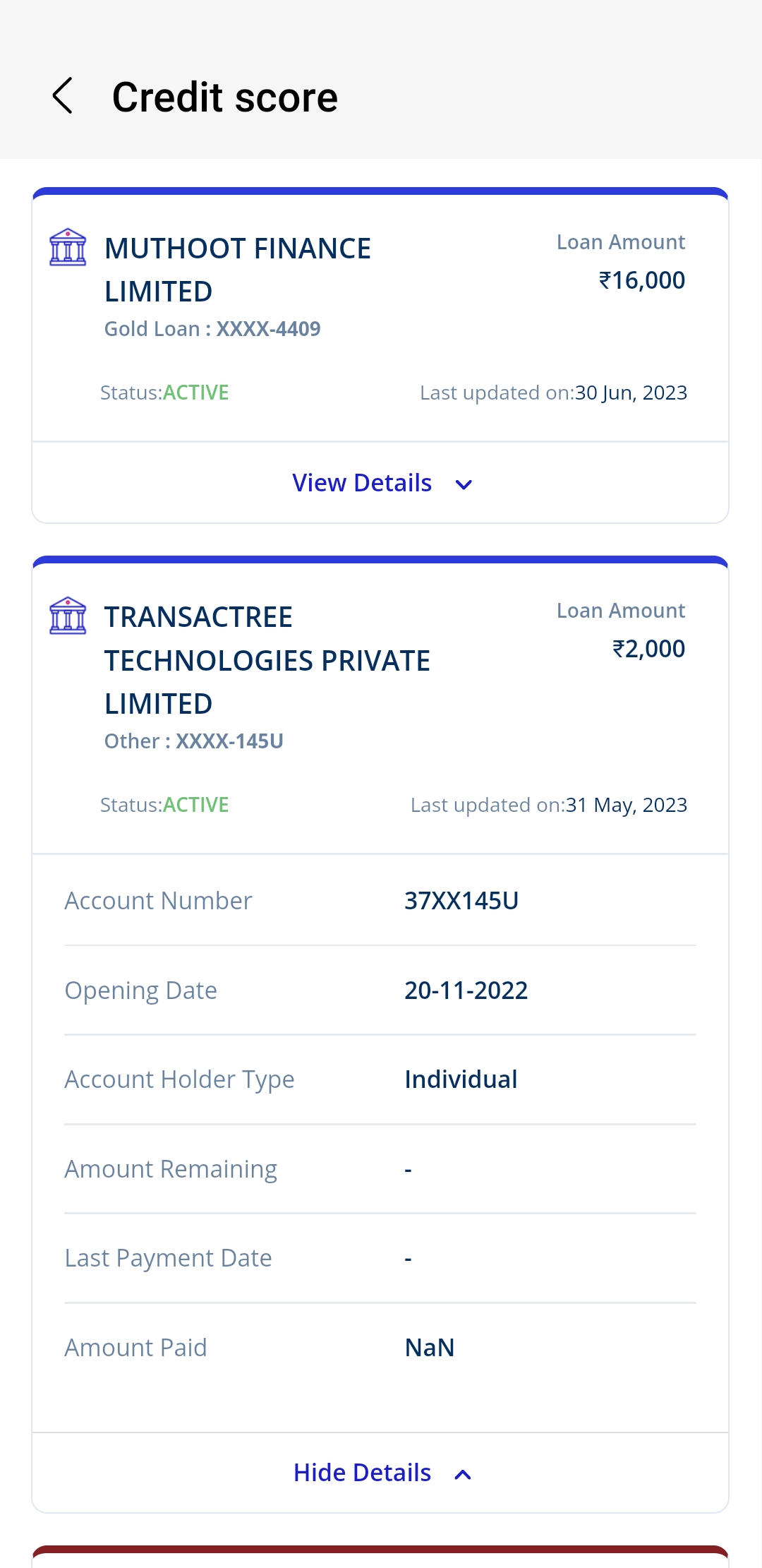762x1568 pixels.
Task: Click the View Details link
Action: click(x=362, y=483)
